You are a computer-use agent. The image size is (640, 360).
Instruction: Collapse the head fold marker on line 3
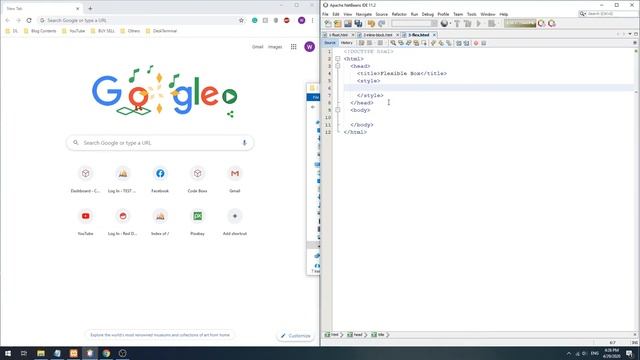tap(338, 66)
